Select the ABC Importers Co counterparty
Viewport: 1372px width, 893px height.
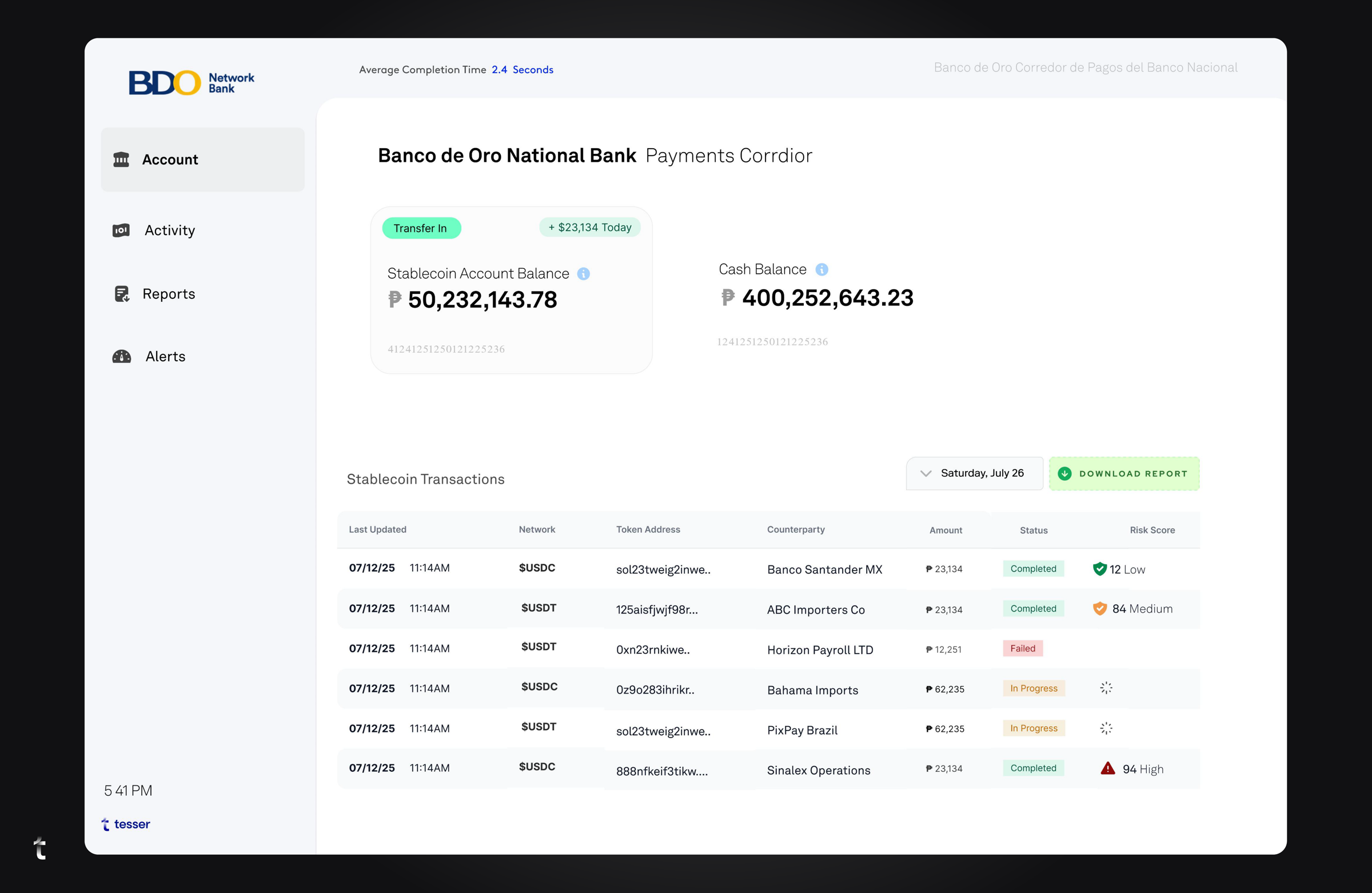[816, 610]
